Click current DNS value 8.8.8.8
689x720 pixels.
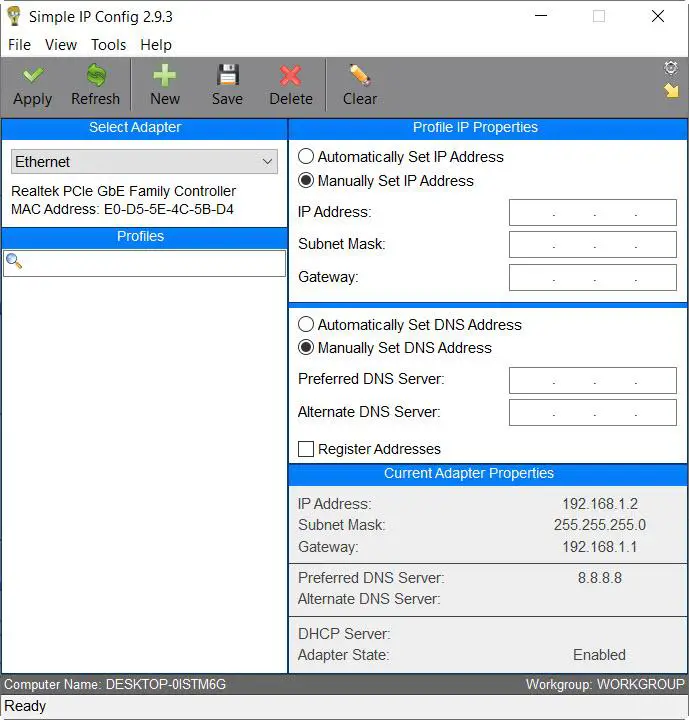600,578
